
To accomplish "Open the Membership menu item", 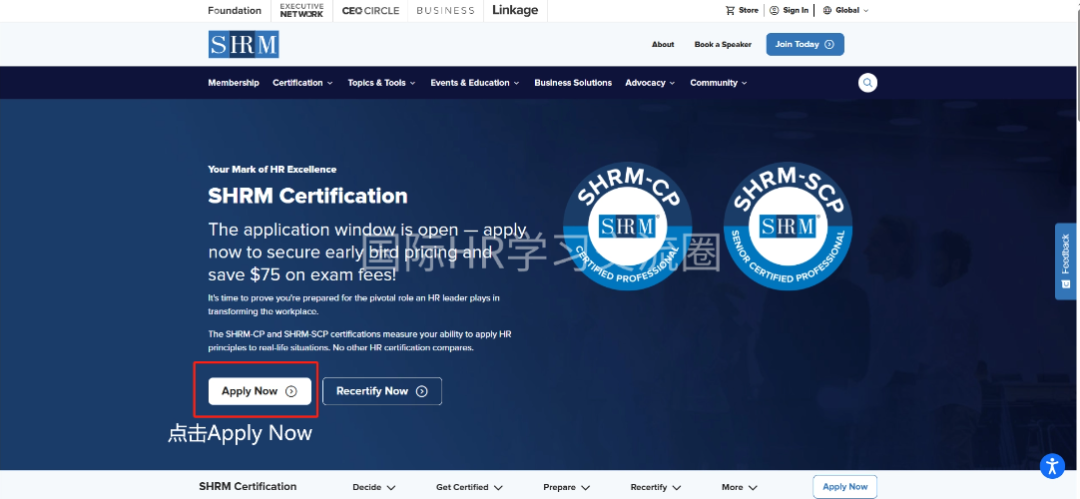I will click(x=233, y=83).
